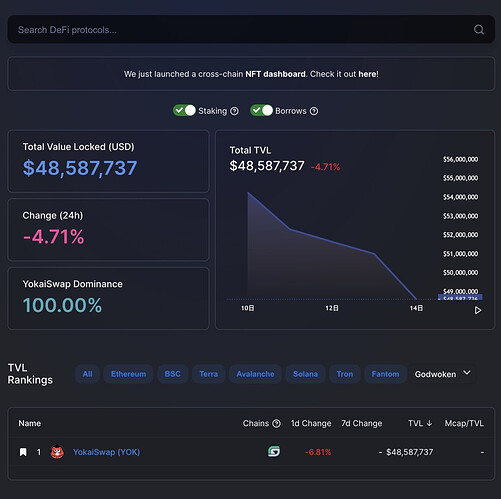The height and width of the screenshot is (499, 501).
Task: Sort by Mcap/TVL column
Action: click(464, 423)
